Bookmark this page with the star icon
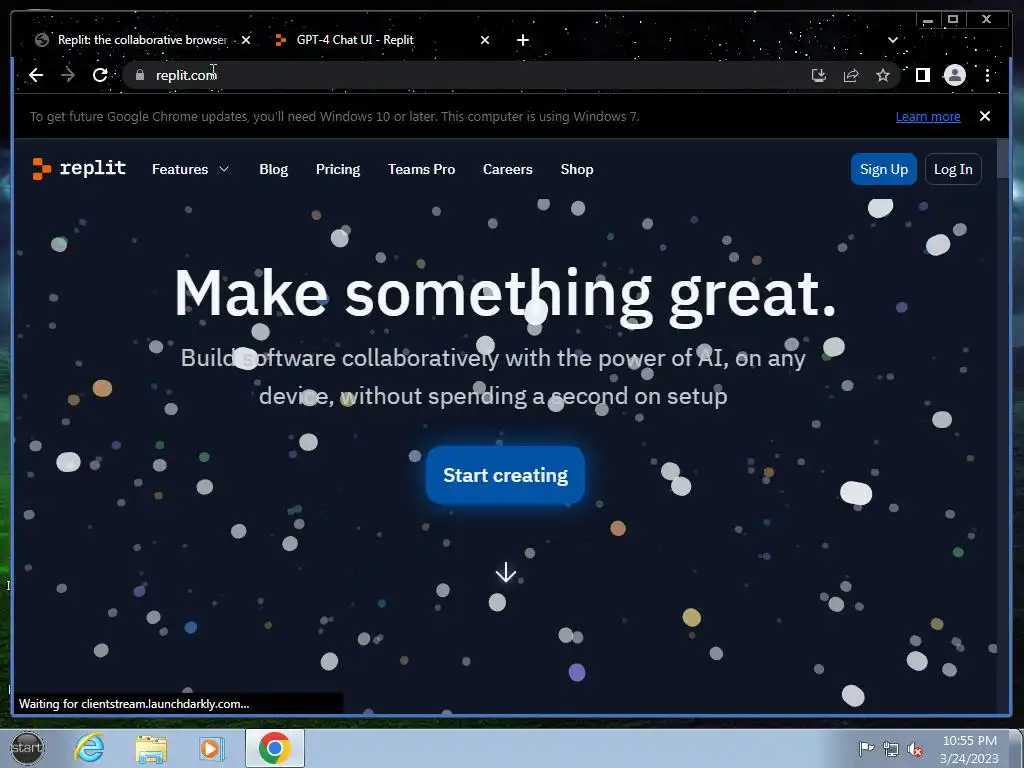 [883, 75]
